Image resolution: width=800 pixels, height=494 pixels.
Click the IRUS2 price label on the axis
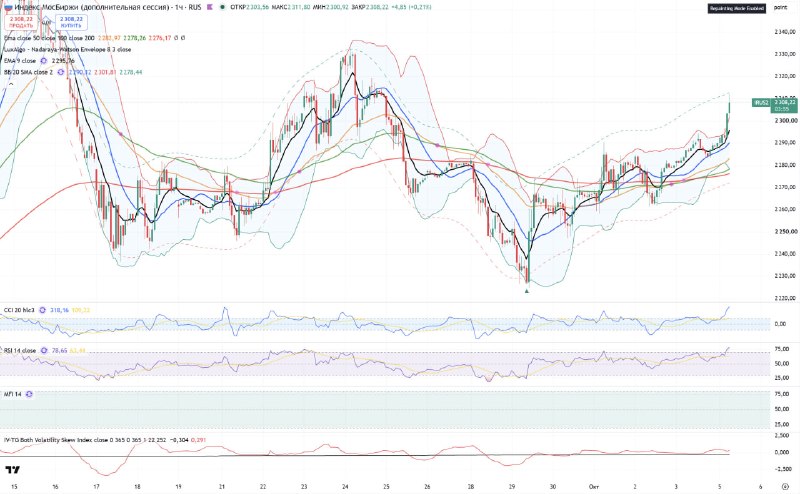(x=761, y=103)
